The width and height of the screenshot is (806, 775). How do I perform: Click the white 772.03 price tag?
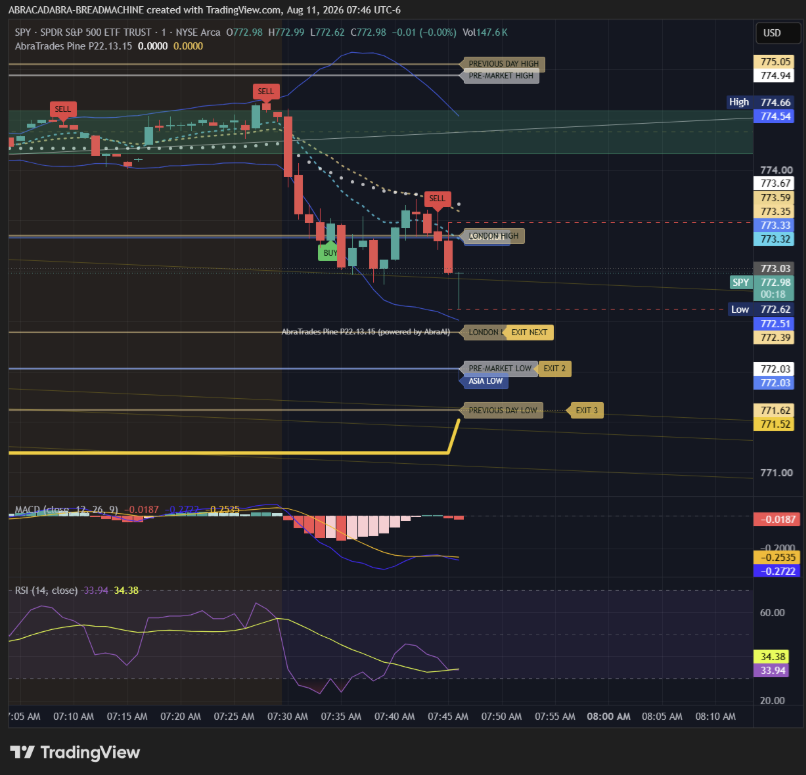tap(774, 369)
